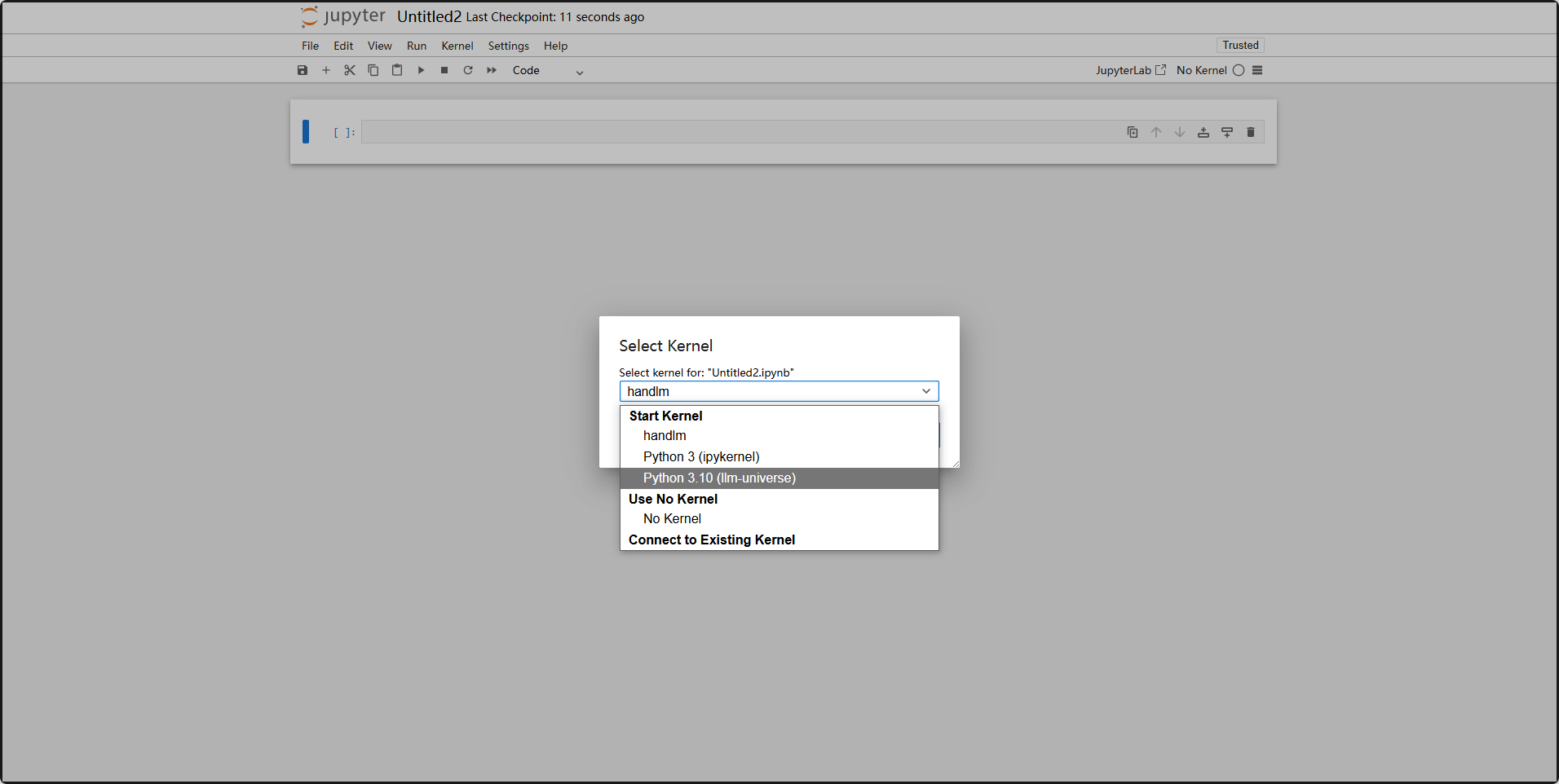This screenshot has width=1559, height=784.
Task: Open the Code cell type dropdown
Action: 547,71
